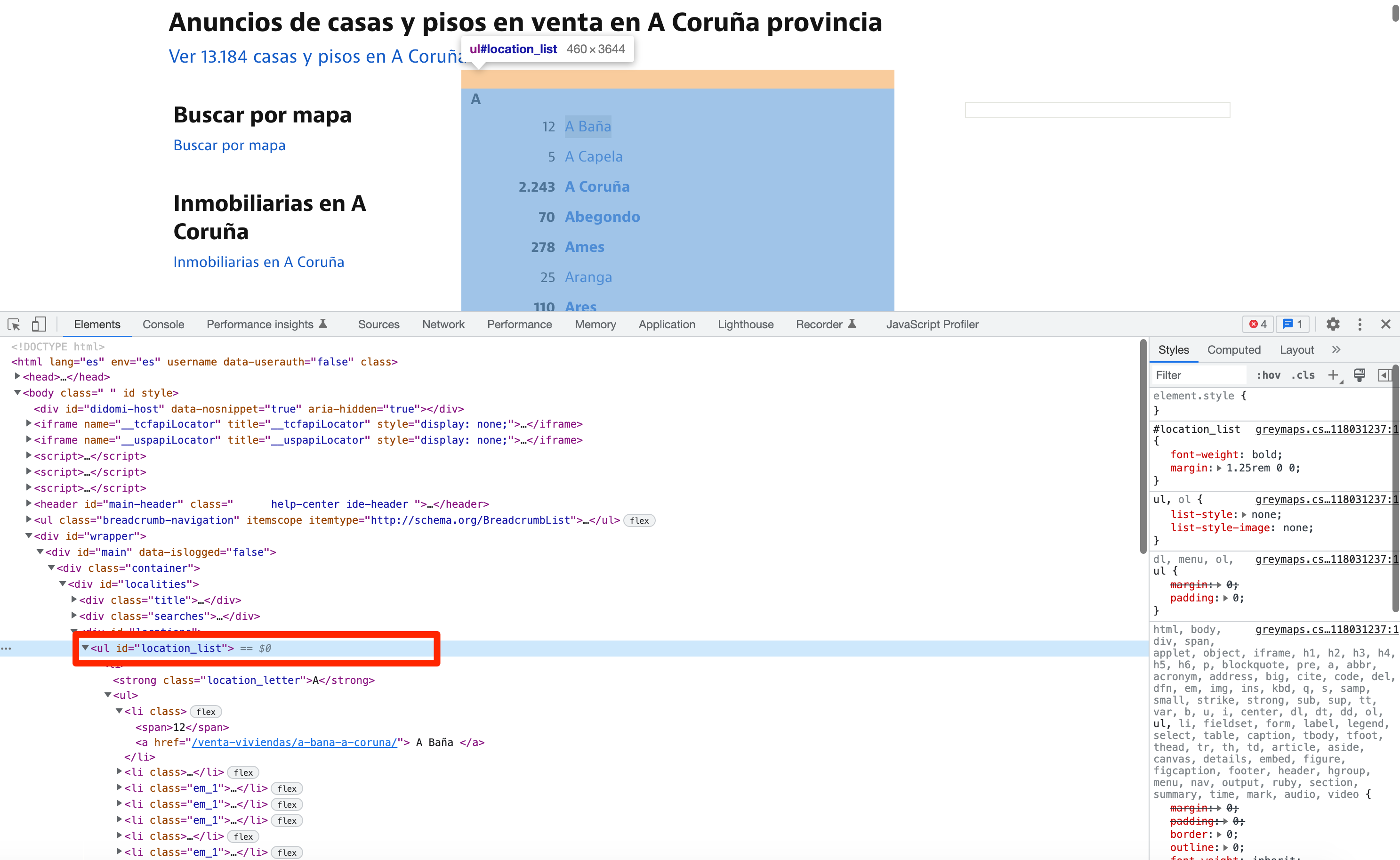Toggle the computed styles sidebar icon
The width and height of the screenshot is (1400, 860).
click(x=1384, y=375)
